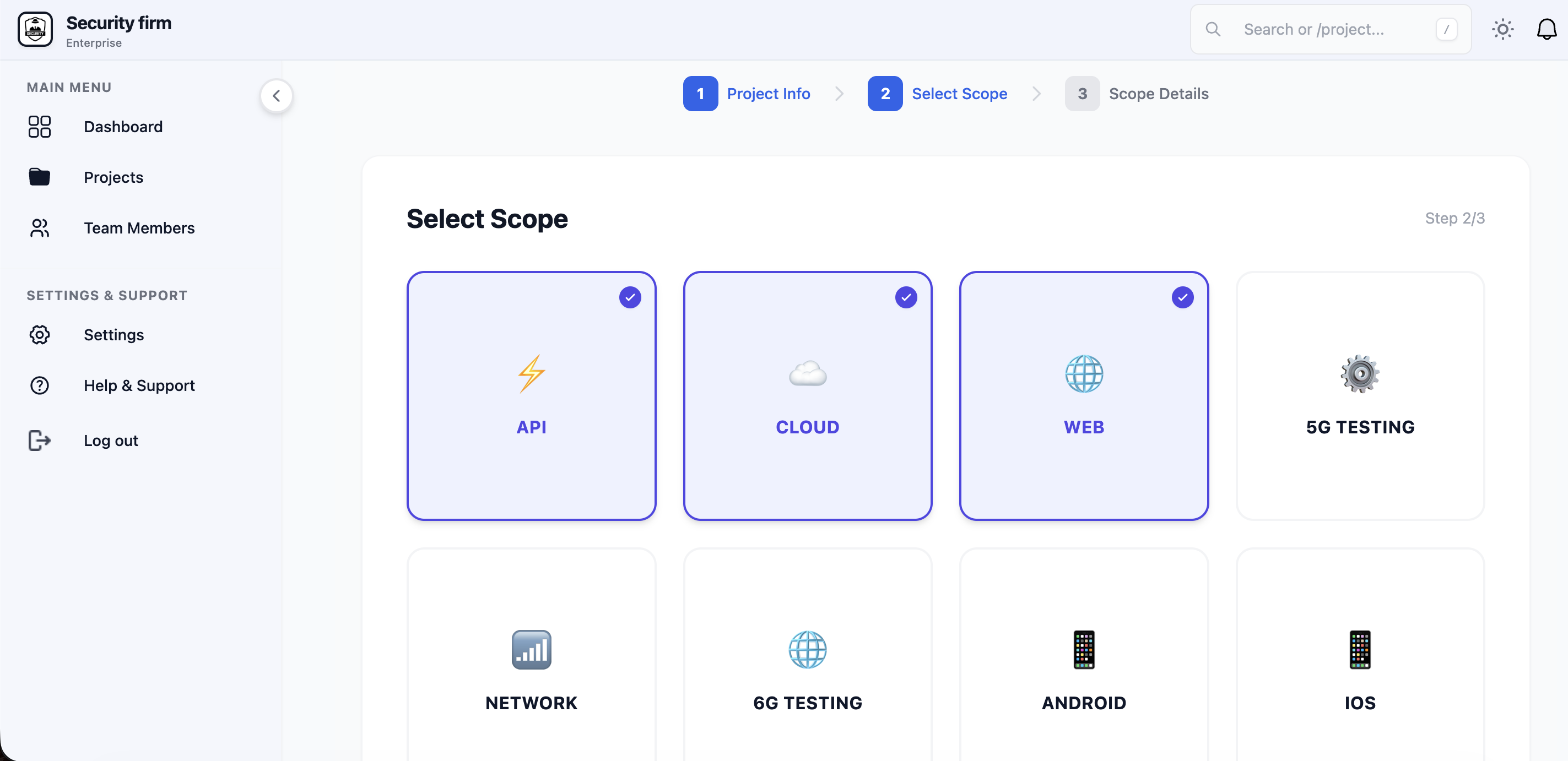Screen dimensions: 1568x761
Task: Uncheck the API scope checkmark
Action: 630,297
